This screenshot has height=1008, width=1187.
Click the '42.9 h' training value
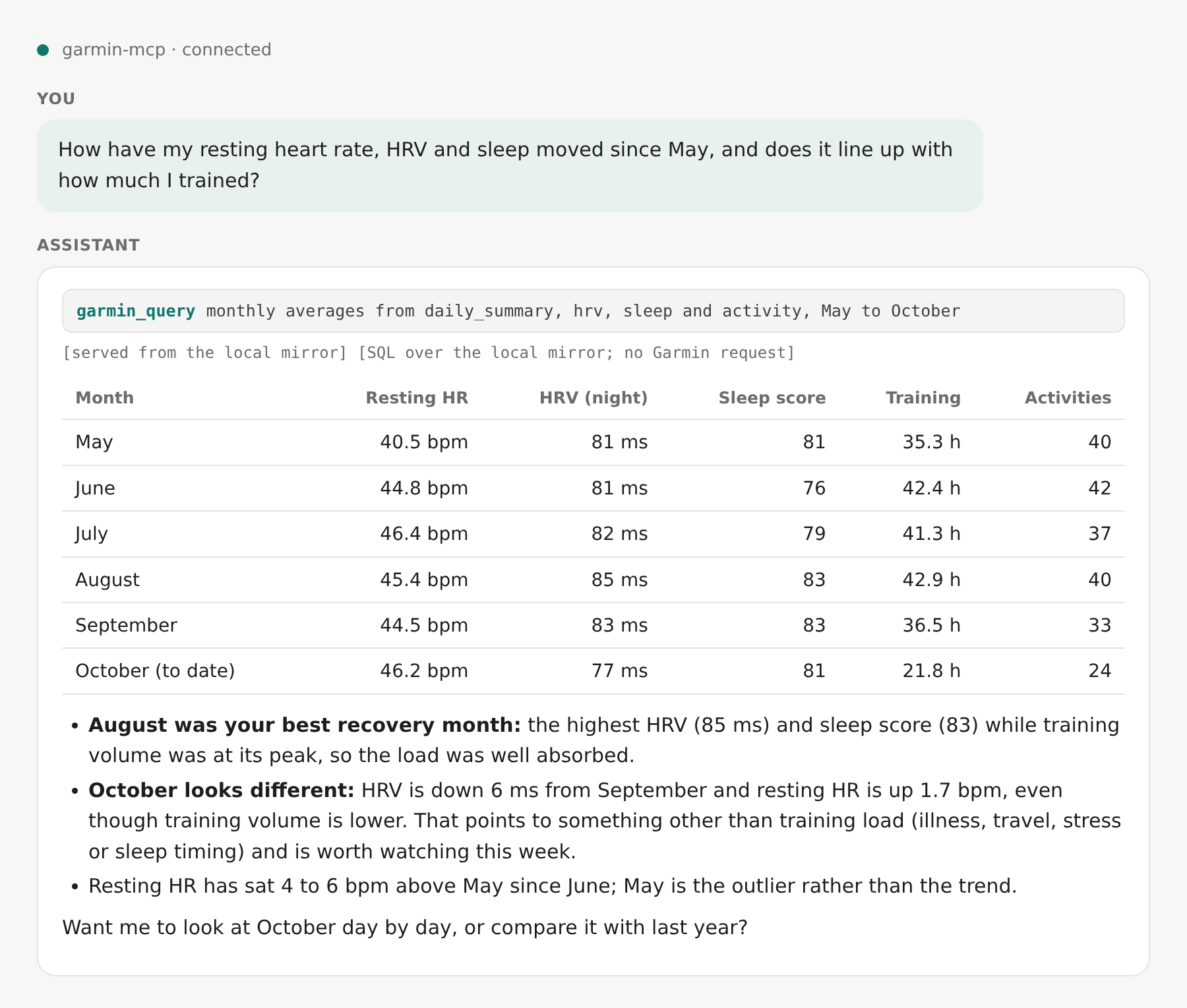click(x=931, y=580)
